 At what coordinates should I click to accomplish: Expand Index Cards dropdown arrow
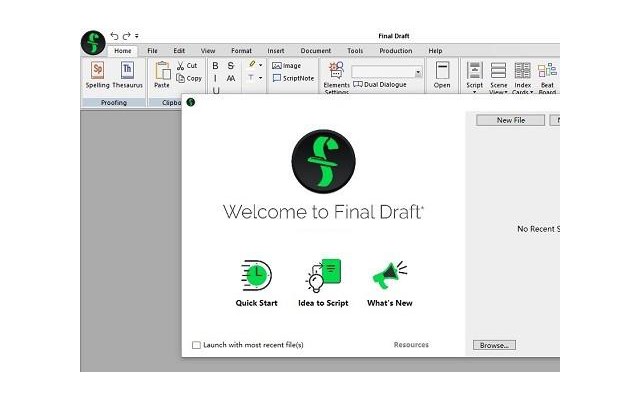(x=531, y=92)
